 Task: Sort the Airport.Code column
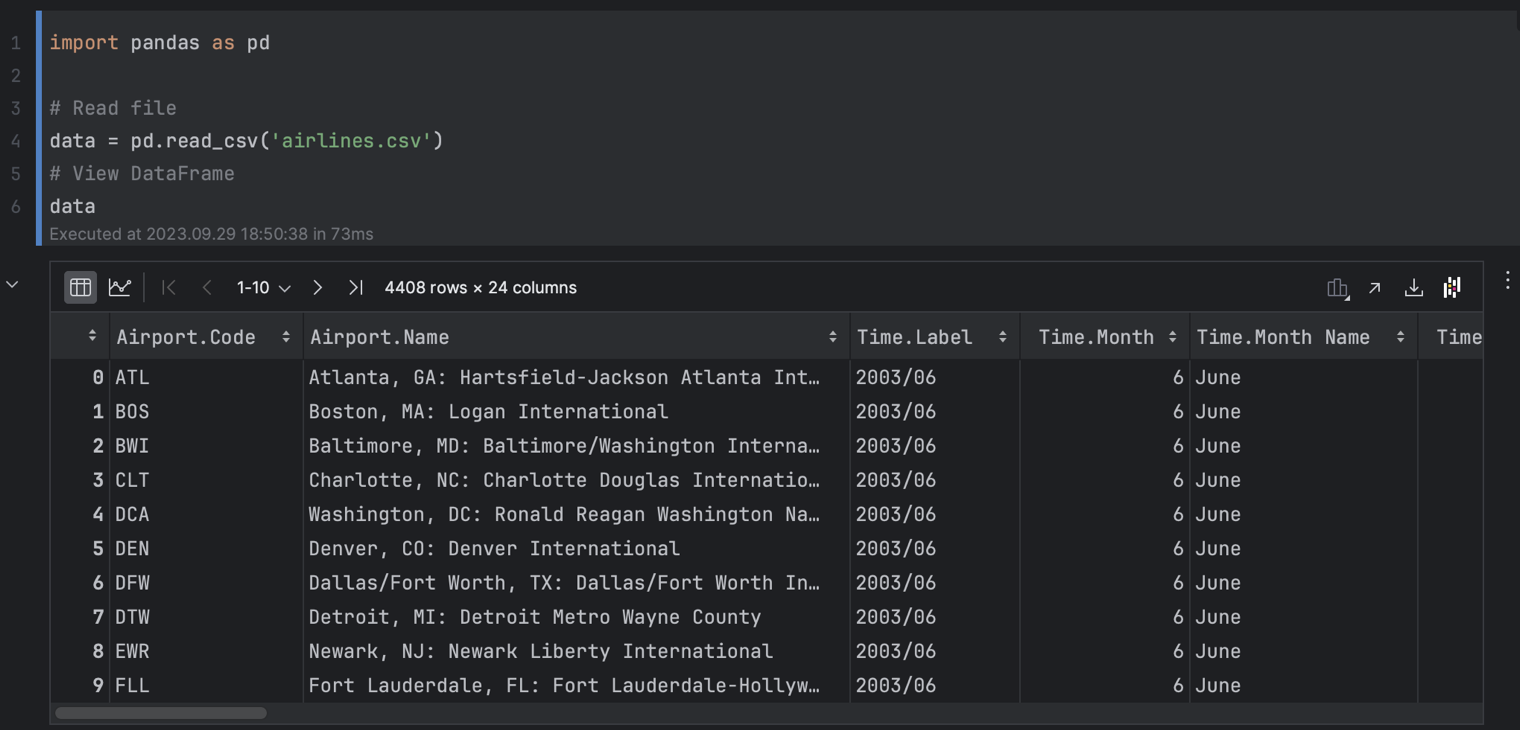point(285,337)
